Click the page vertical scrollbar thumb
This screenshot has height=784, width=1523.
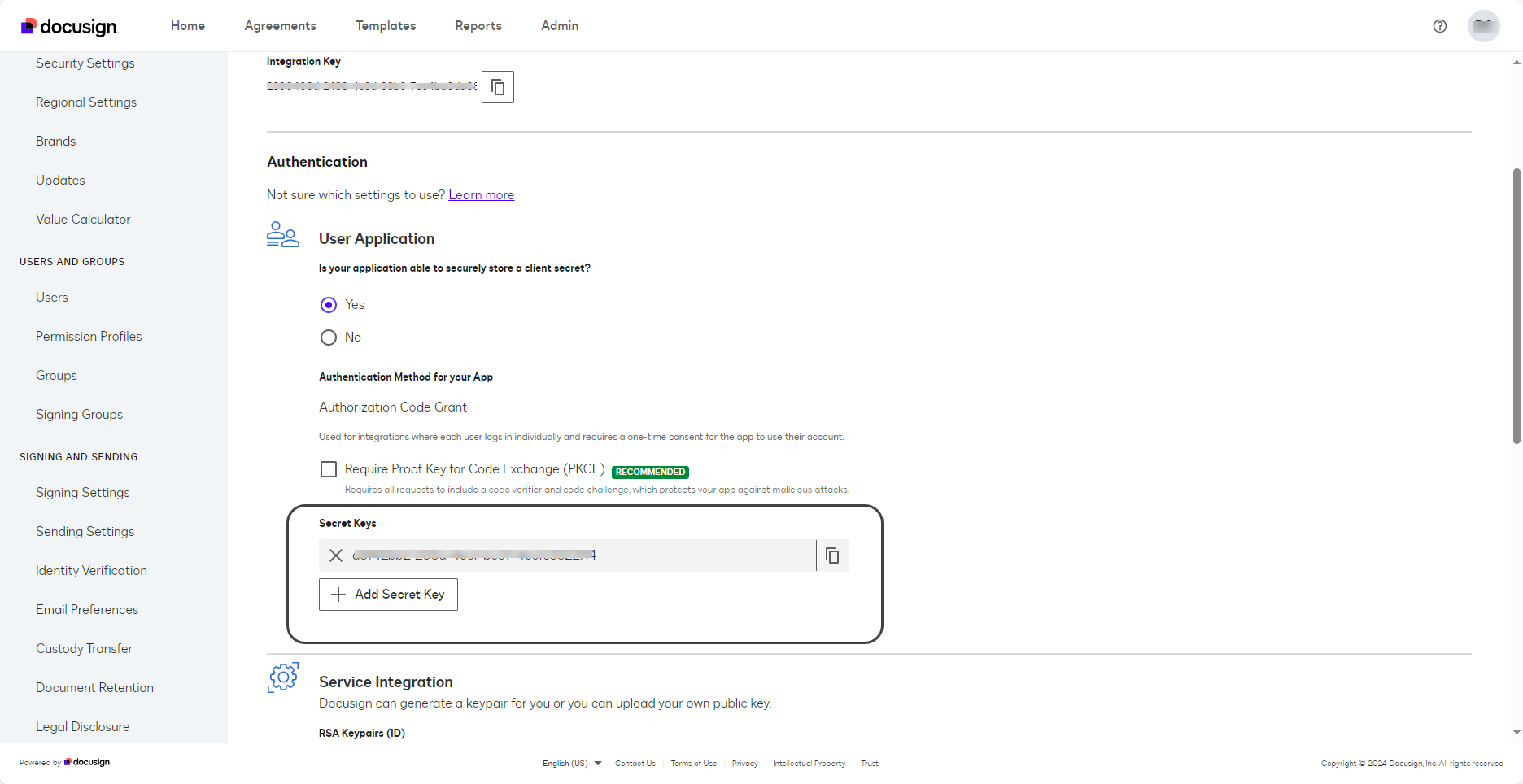tap(1516, 306)
